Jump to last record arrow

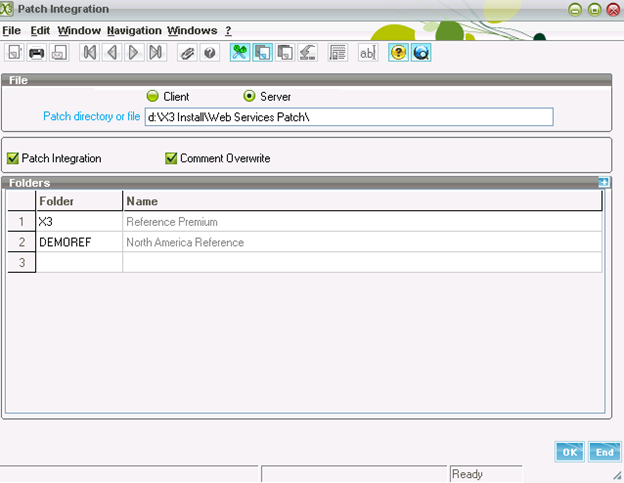tap(156, 53)
